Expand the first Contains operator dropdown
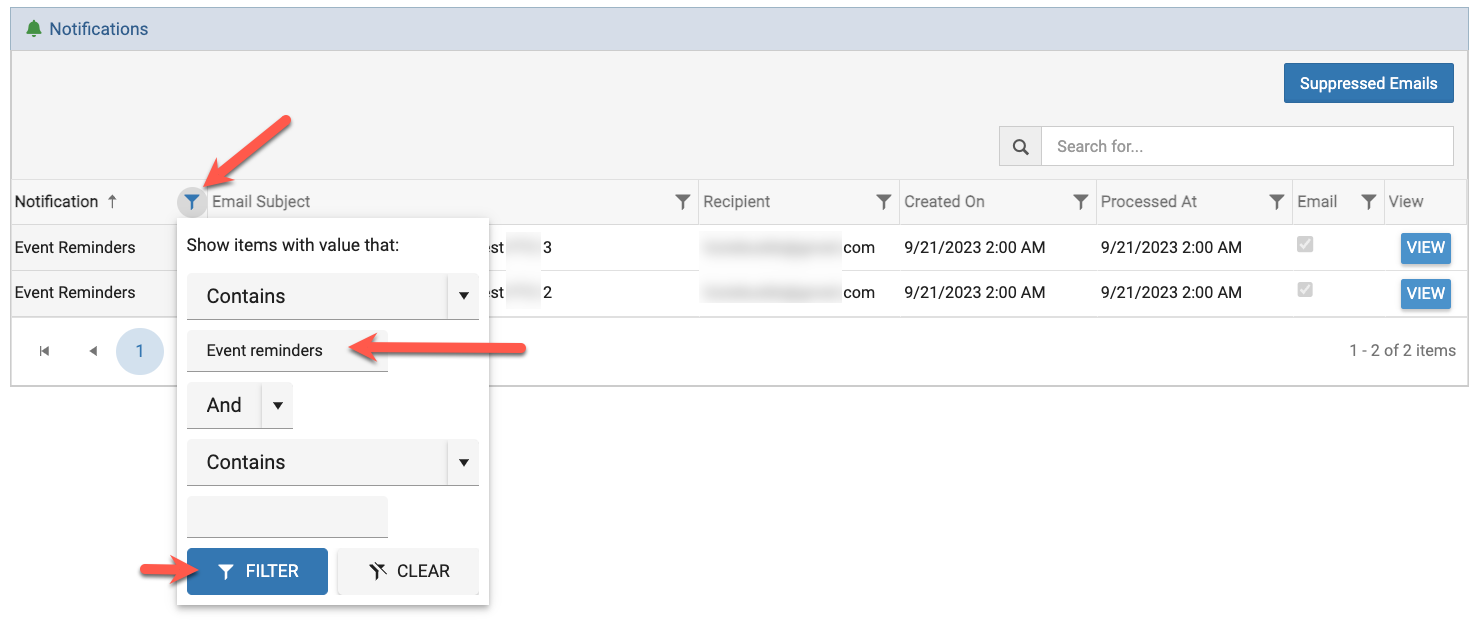The height and width of the screenshot is (620, 1474). pyautogui.click(x=463, y=296)
